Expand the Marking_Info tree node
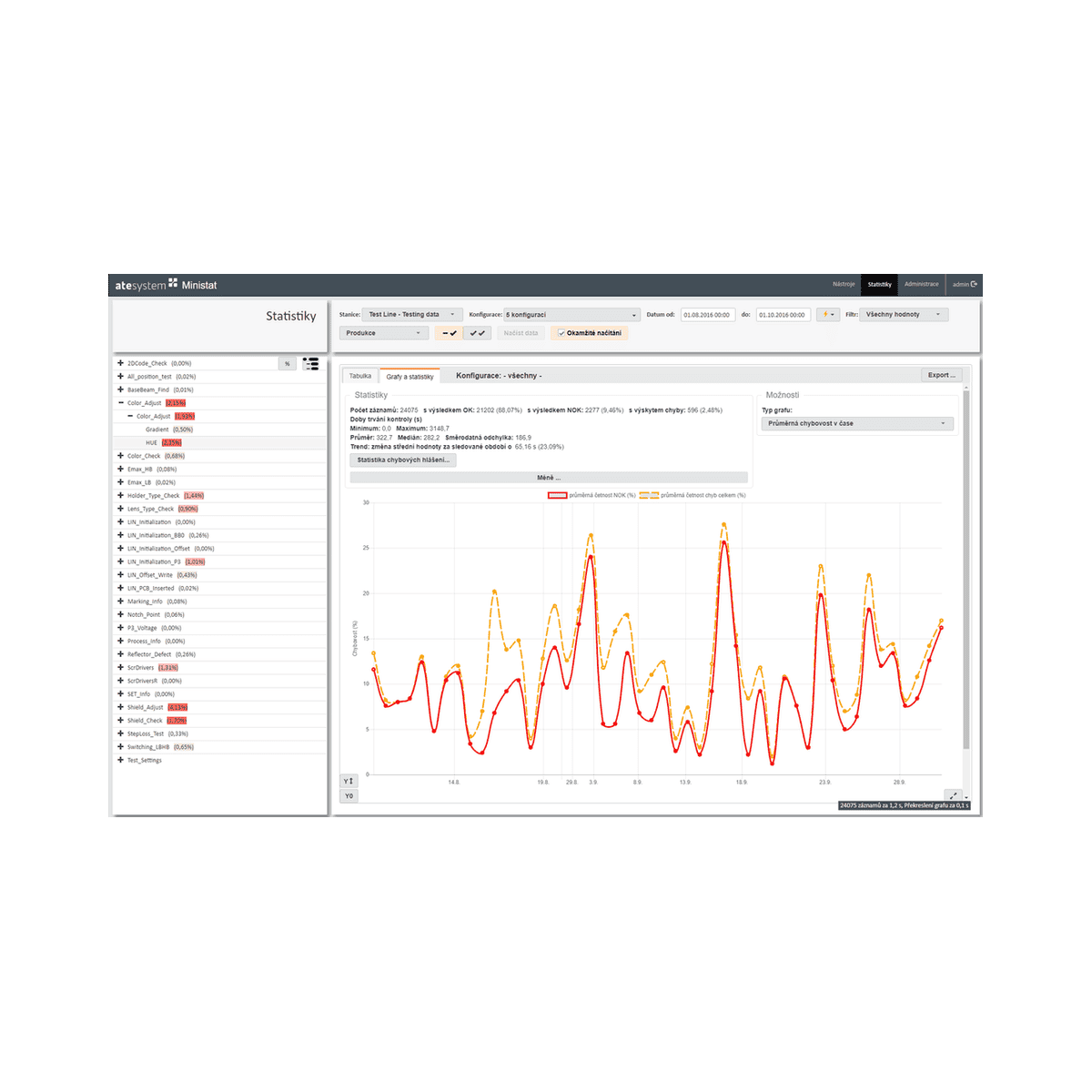1092x1092 pixels. 120,602
